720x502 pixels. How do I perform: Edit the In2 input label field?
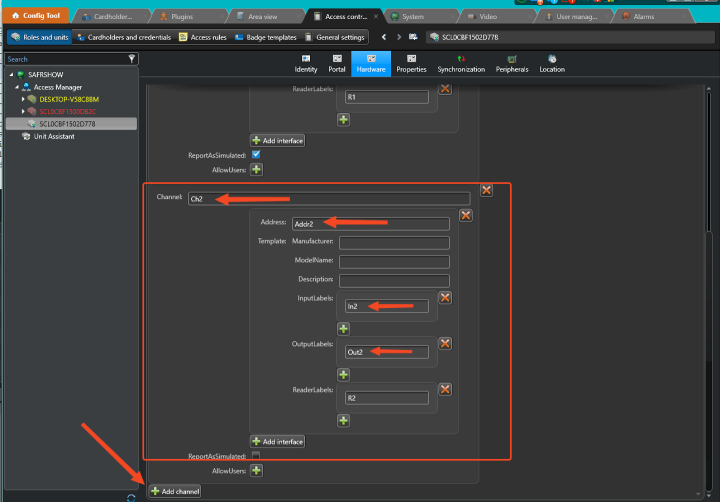tap(387, 306)
